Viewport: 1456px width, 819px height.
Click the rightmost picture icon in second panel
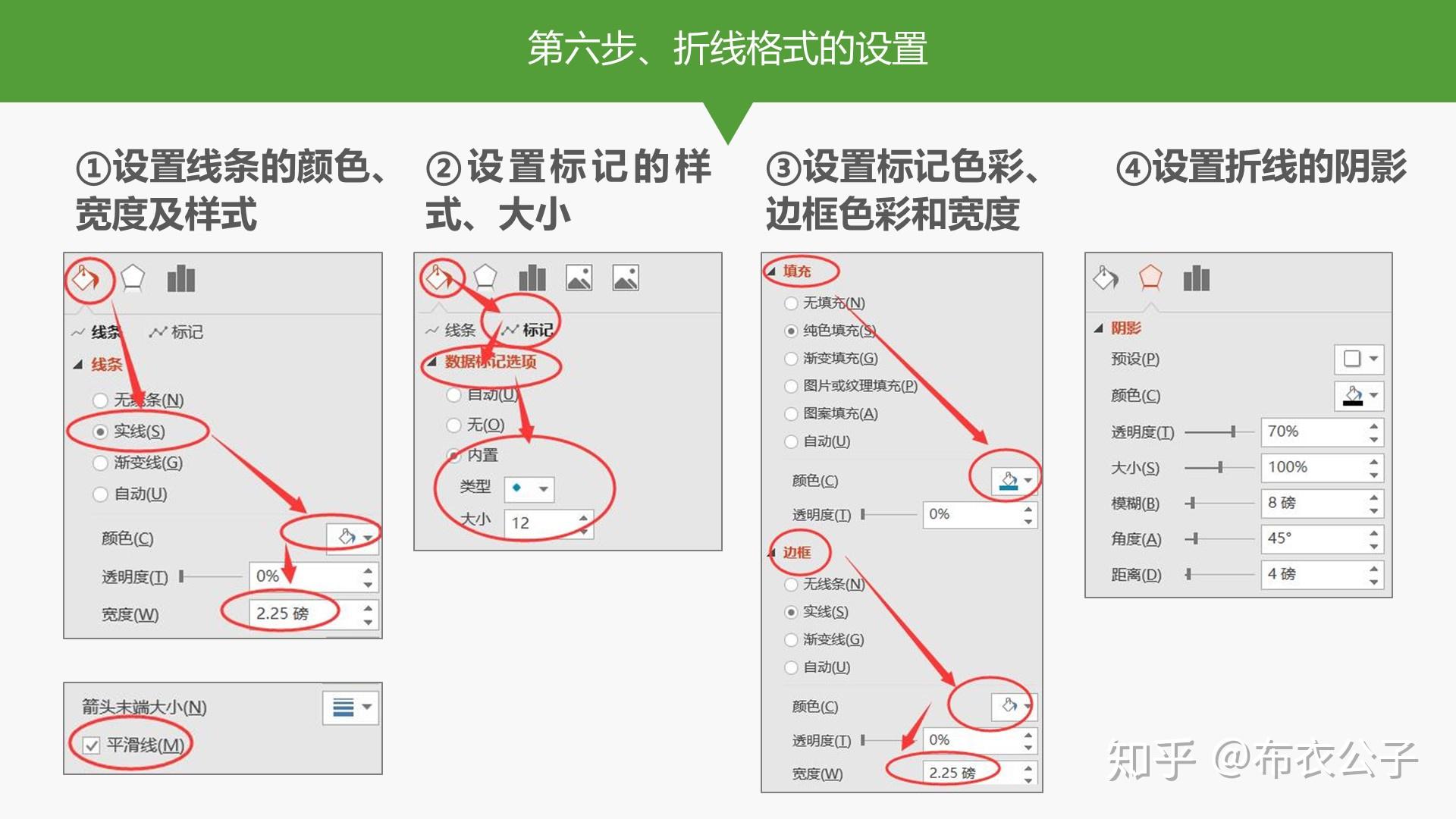click(626, 278)
